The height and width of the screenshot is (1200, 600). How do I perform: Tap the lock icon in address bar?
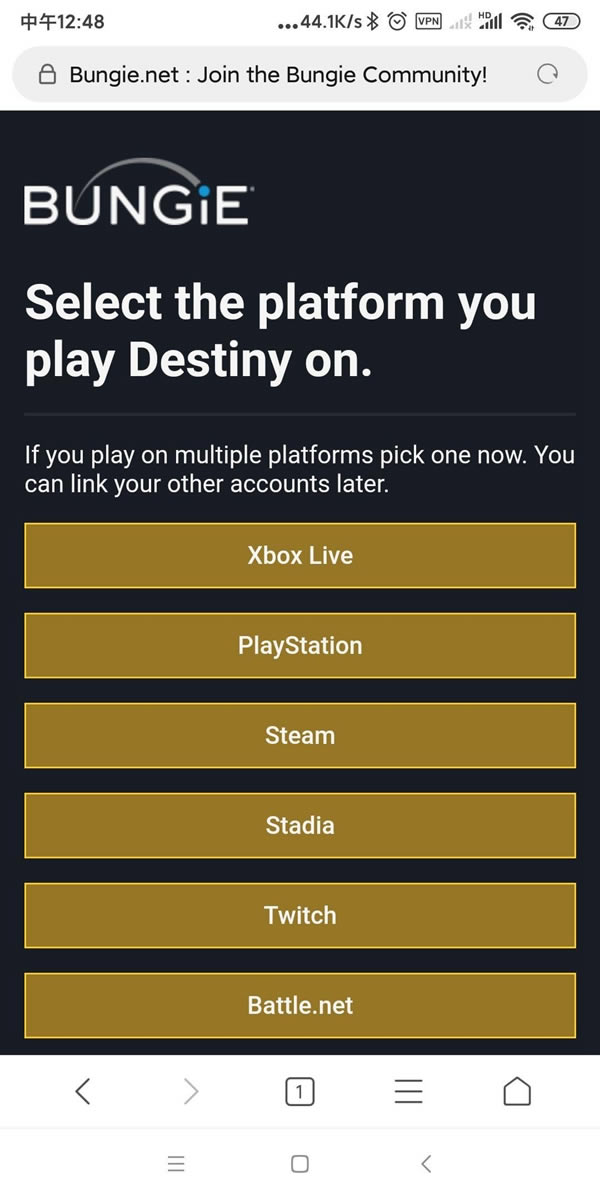[x=46, y=75]
